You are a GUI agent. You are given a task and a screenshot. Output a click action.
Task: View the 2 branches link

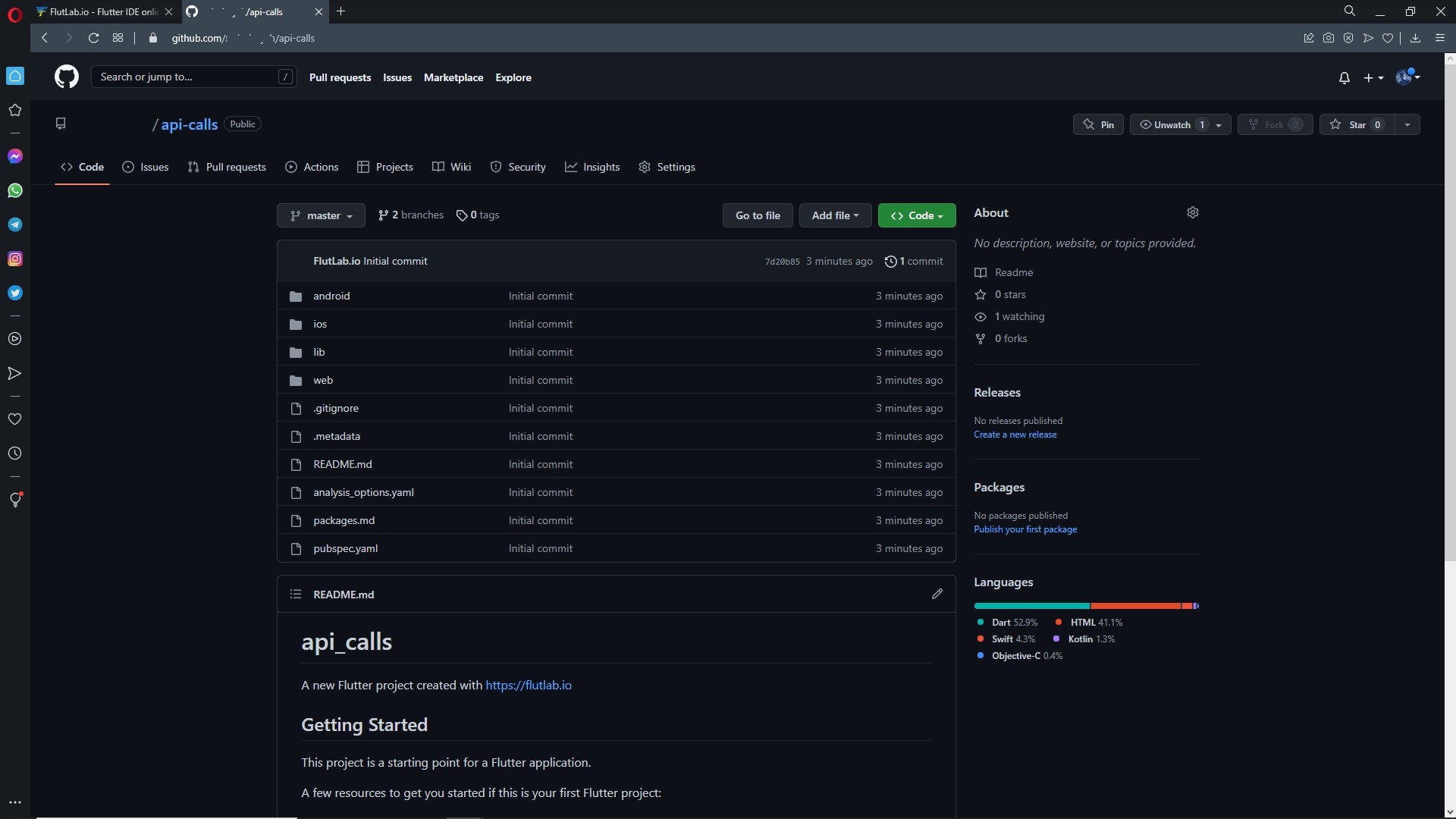[410, 215]
